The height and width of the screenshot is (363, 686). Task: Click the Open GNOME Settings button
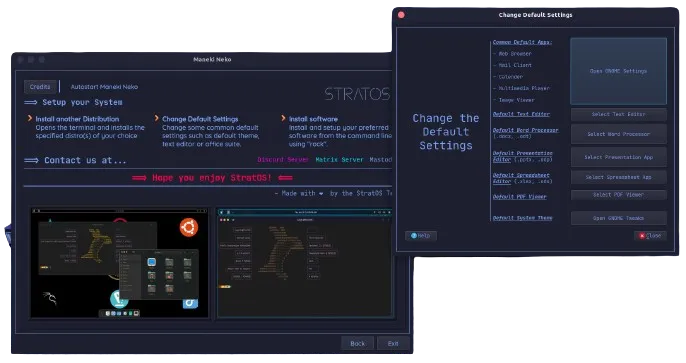tap(618, 71)
